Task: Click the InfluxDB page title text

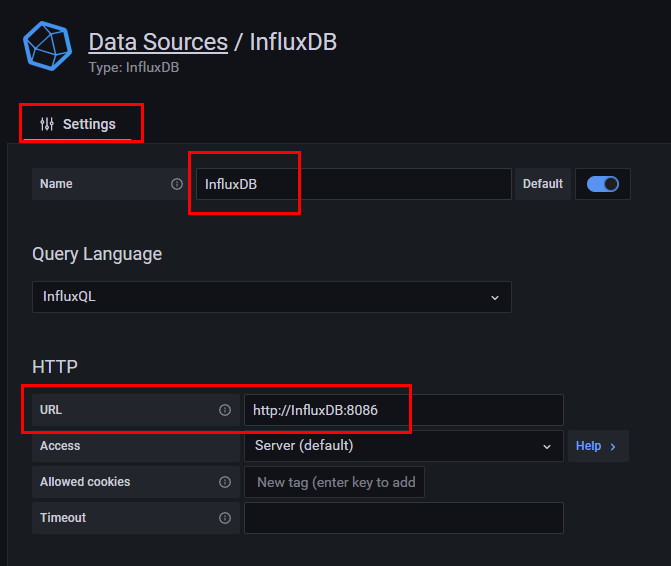Action: [x=293, y=42]
